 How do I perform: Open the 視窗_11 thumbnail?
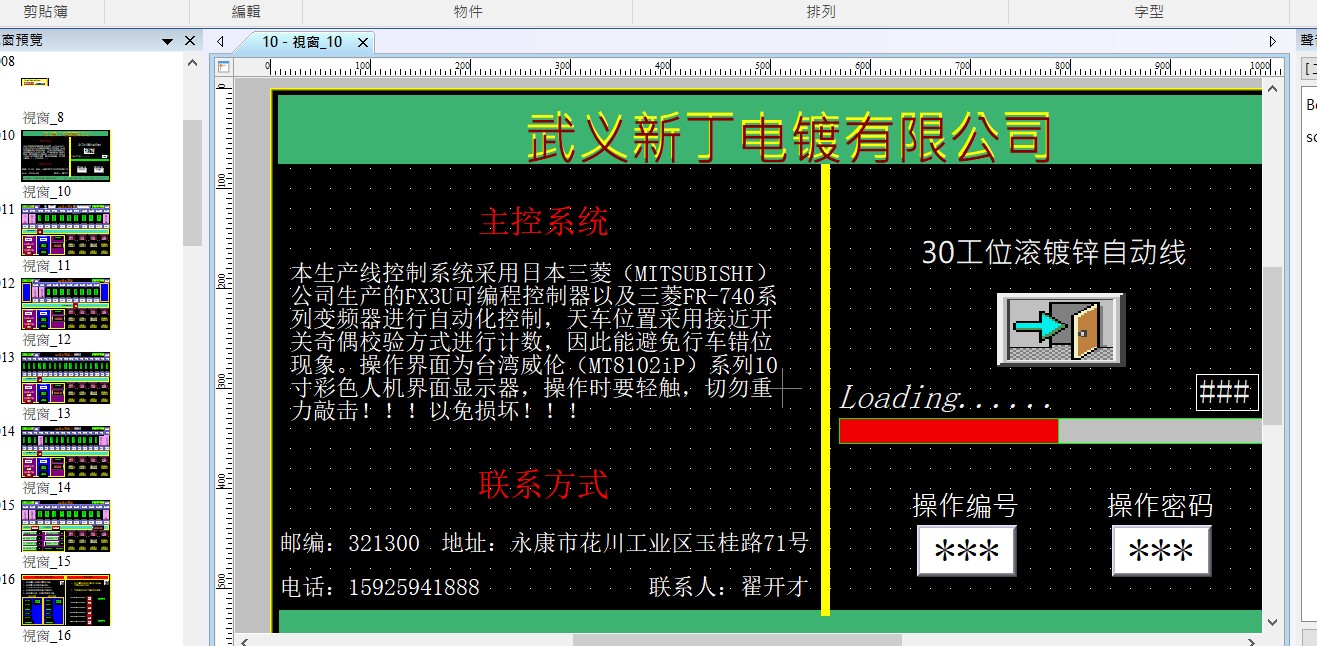coord(66,230)
